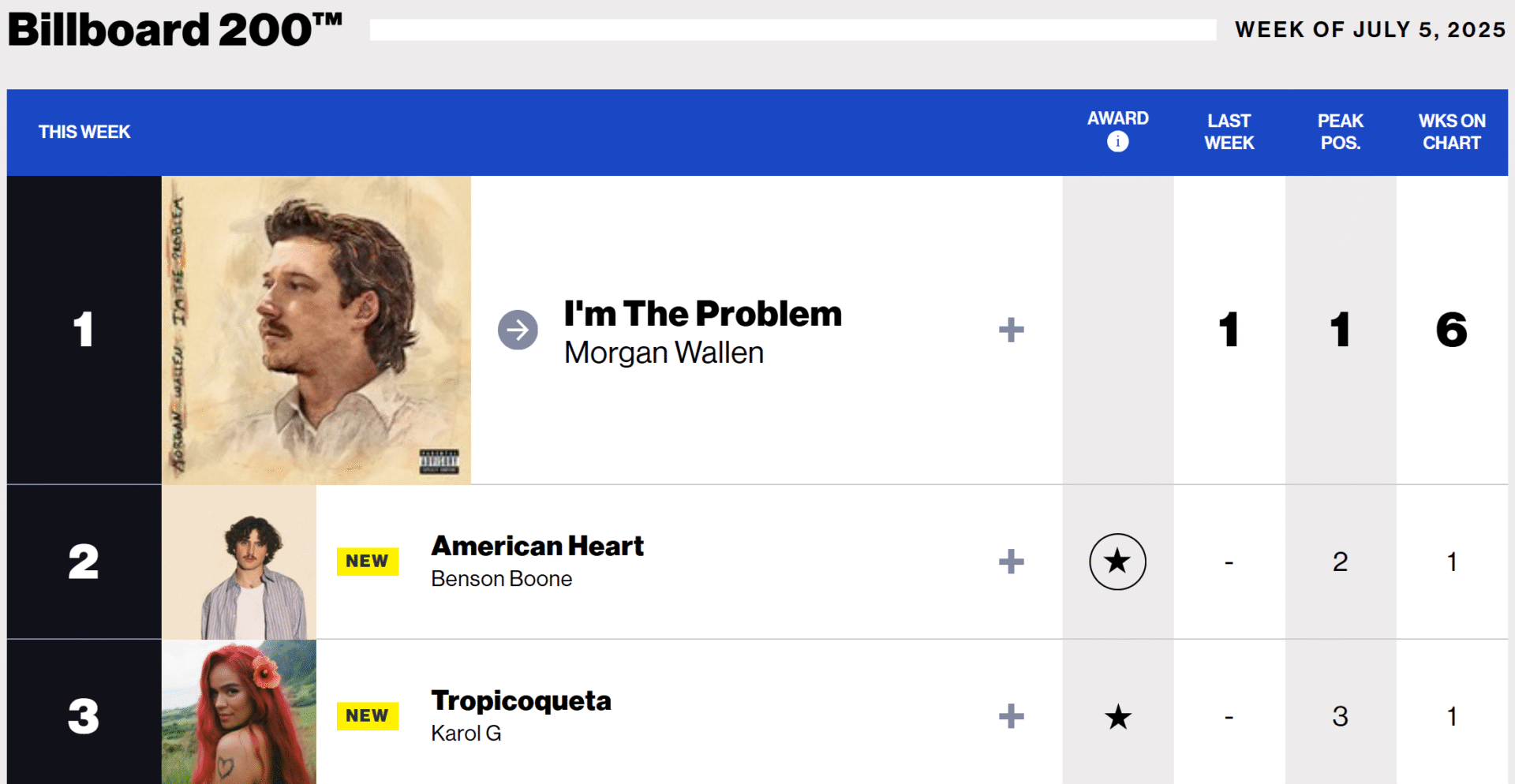This screenshot has height=784, width=1515.
Task: Click the NEW badge next to Tropicoqueta
Action: click(368, 716)
